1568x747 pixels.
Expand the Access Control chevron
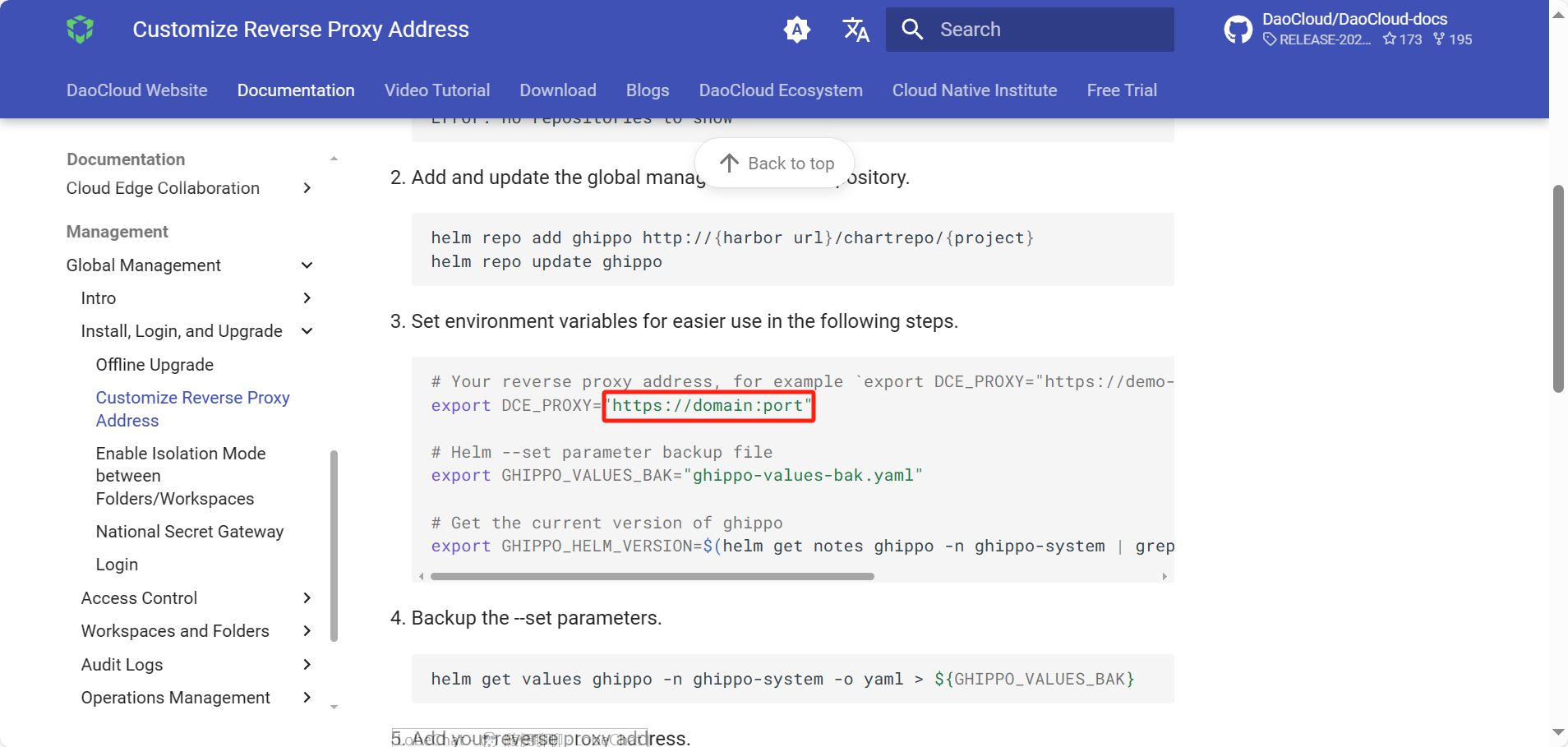307,598
